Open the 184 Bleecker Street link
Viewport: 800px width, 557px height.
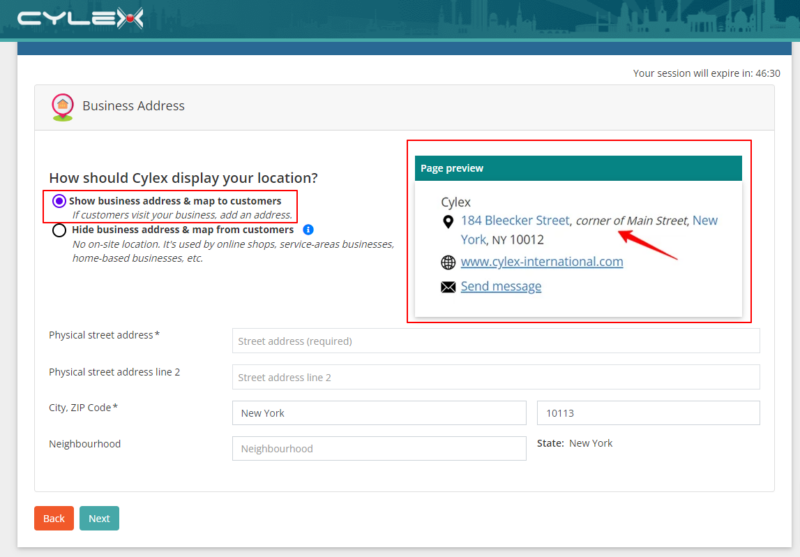(515, 220)
